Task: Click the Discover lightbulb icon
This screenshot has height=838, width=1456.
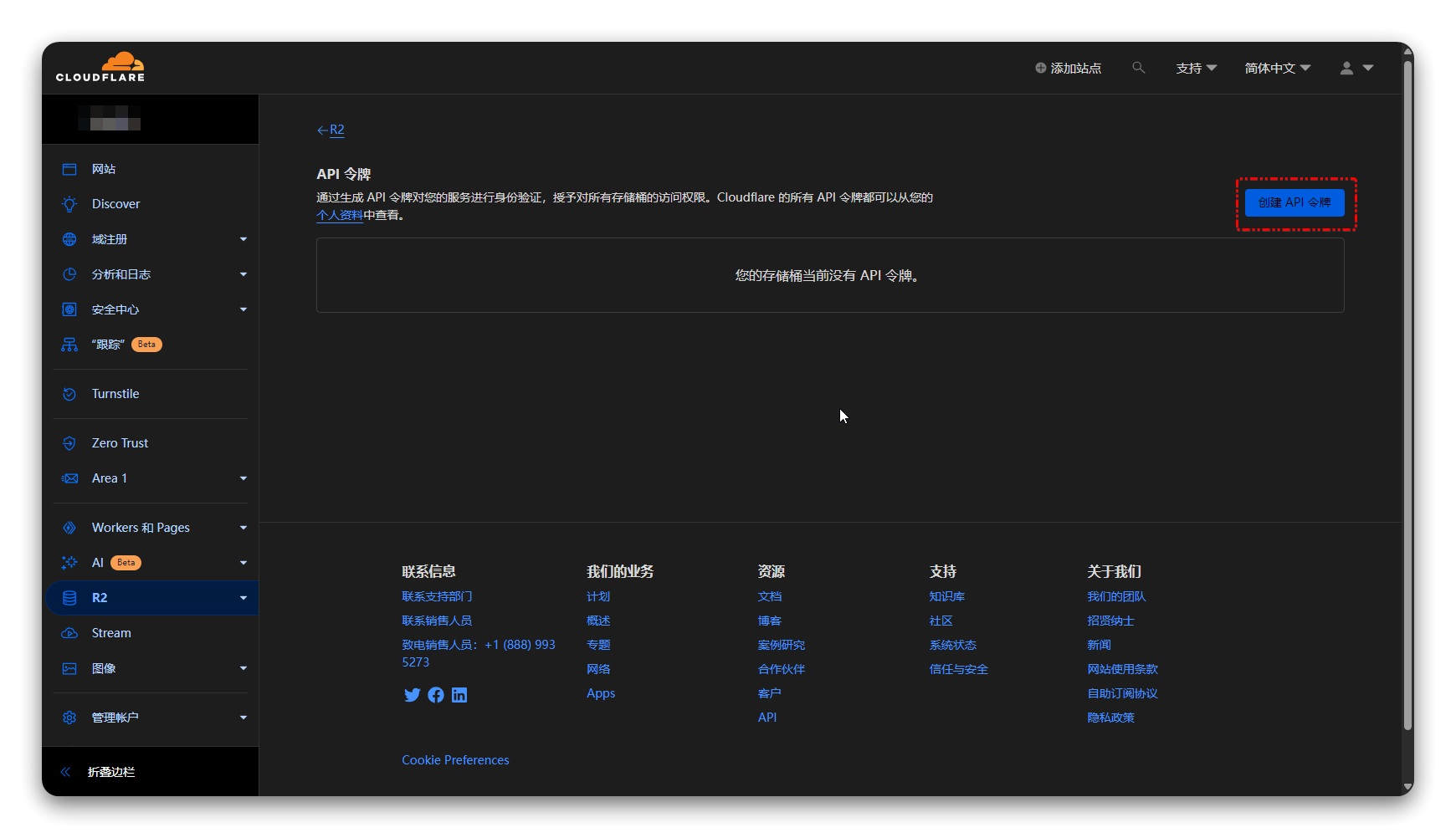Action: pyautogui.click(x=69, y=204)
